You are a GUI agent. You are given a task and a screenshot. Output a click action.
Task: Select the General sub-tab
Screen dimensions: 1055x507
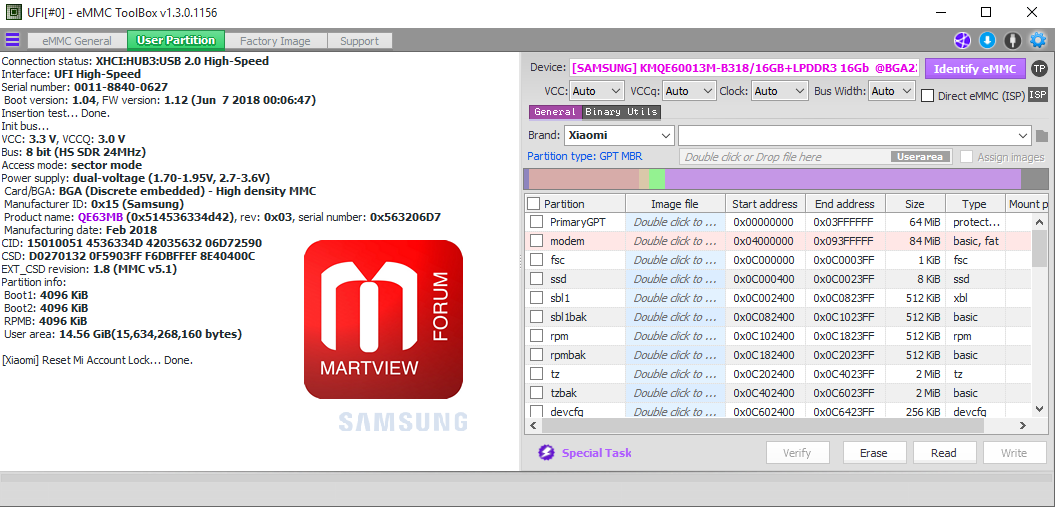click(555, 112)
